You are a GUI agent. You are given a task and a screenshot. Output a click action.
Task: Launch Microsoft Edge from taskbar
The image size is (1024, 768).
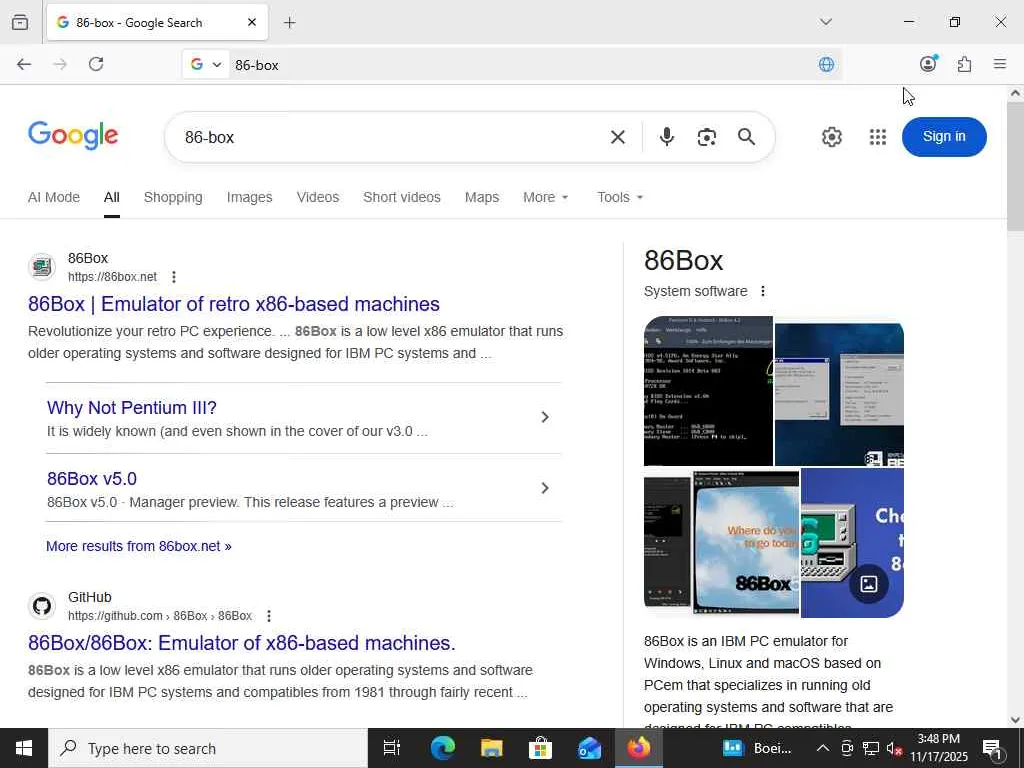click(442, 748)
